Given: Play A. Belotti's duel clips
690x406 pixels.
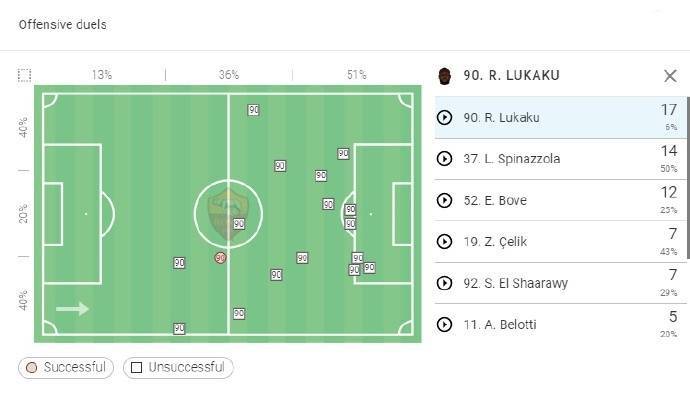Looking at the screenshot, I should [445, 325].
